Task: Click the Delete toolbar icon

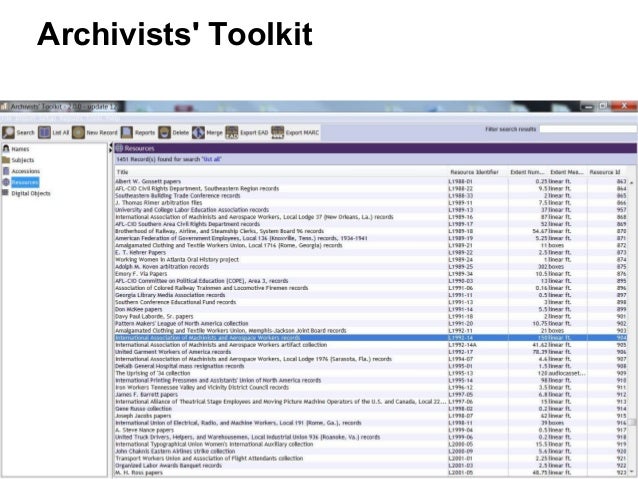Action: pyautogui.click(x=164, y=132)
